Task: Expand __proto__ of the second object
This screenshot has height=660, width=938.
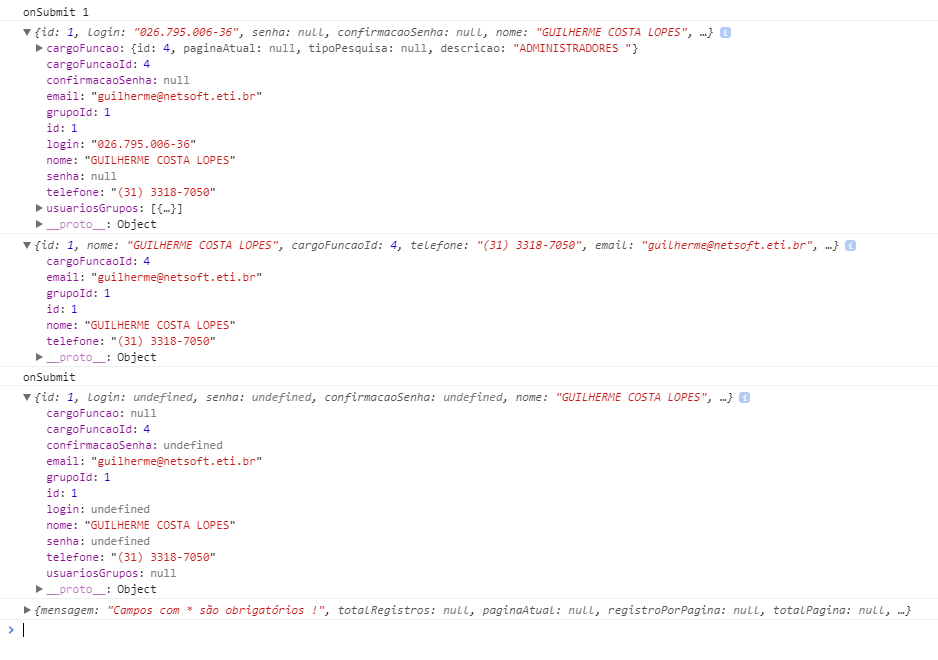Action: point(39,357)
